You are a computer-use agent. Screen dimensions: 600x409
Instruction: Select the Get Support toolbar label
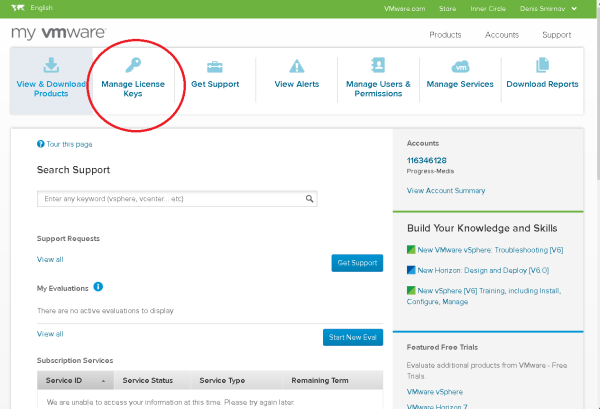(215, 84)
